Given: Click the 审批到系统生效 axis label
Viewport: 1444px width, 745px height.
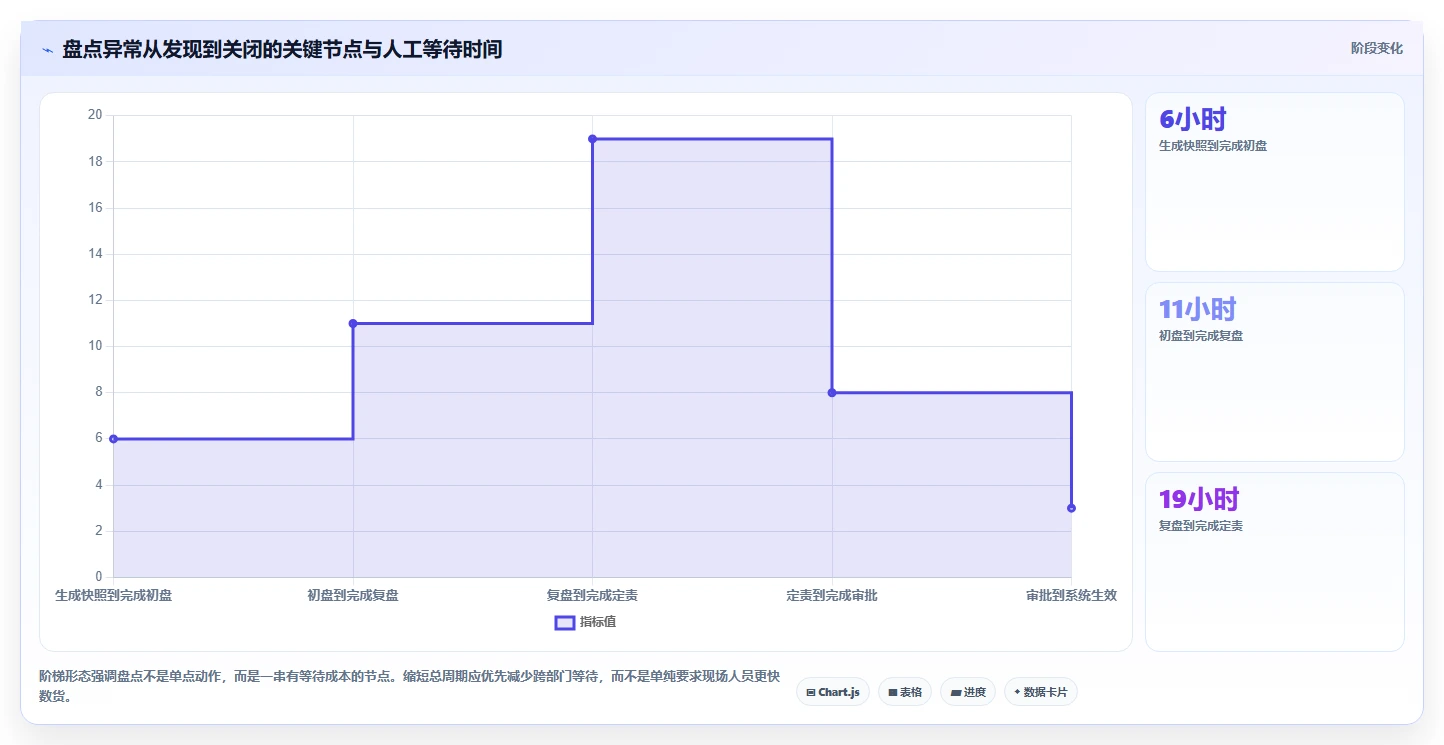Looking at the screenshot, I should (1071, 595).
